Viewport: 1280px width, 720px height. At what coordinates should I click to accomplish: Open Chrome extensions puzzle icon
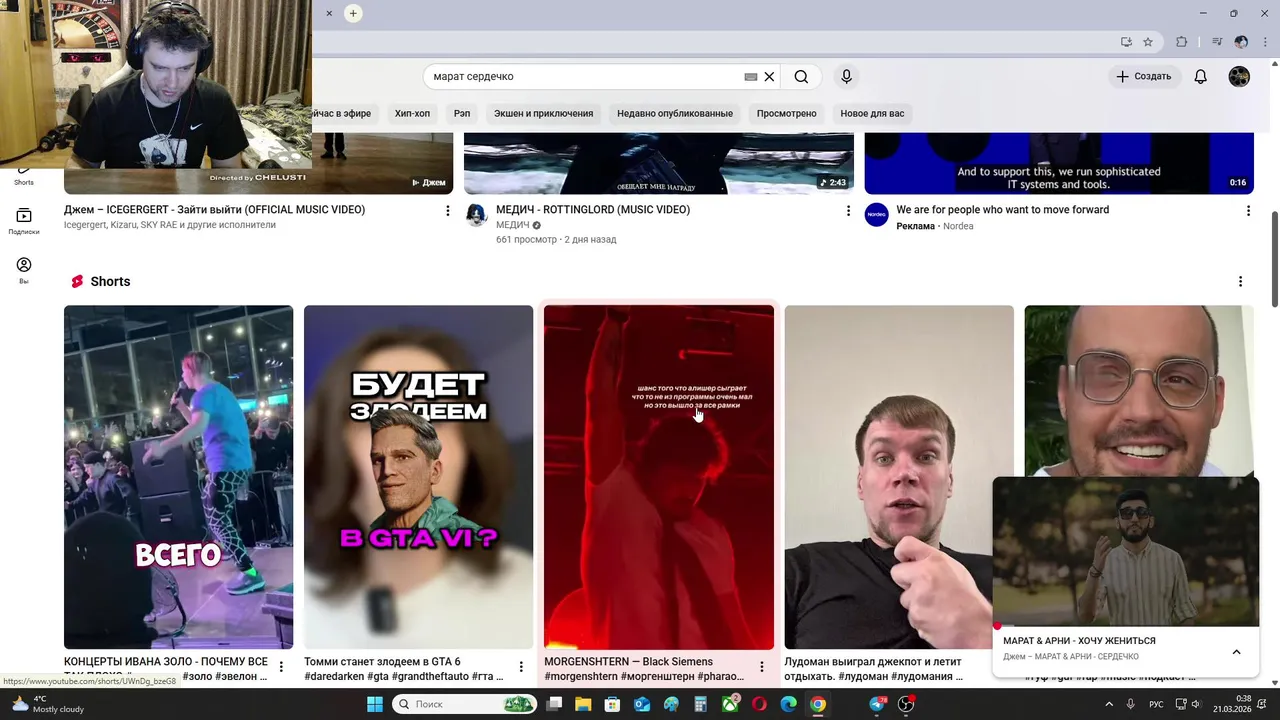[x=1182, y=42]
